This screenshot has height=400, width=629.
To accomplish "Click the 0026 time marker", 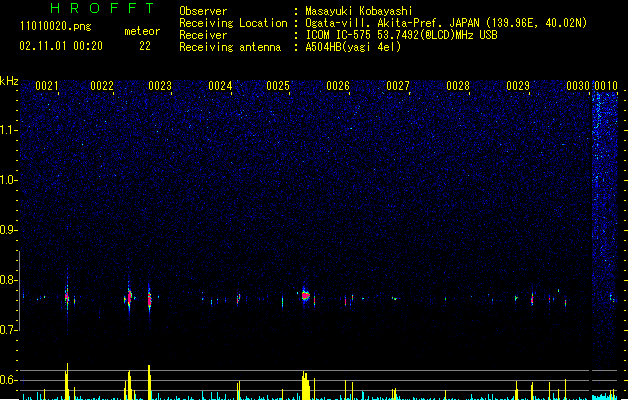I will (x=338, y=86).
